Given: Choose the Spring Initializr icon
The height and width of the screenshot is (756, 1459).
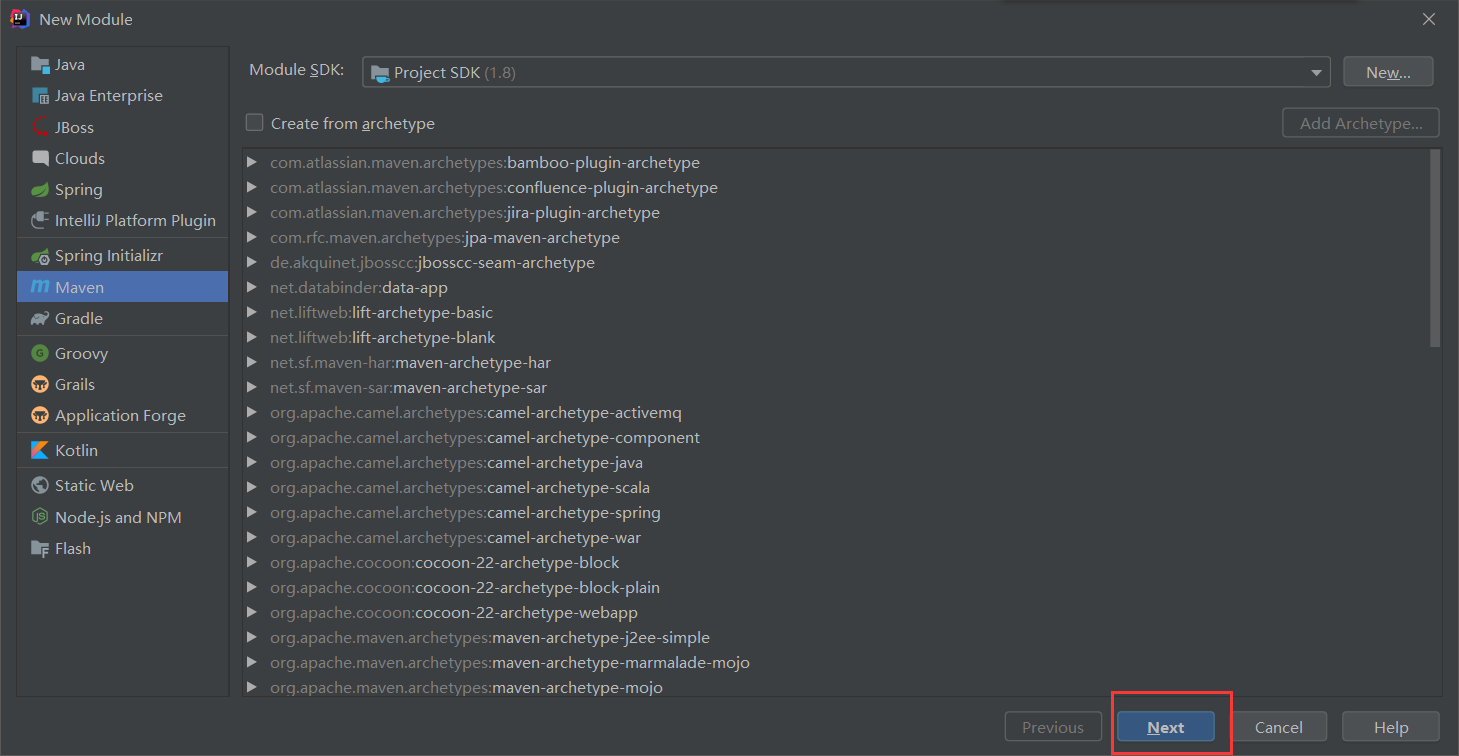Looking at the screenshot, I should pyautogui.click(x=40, y=256).
